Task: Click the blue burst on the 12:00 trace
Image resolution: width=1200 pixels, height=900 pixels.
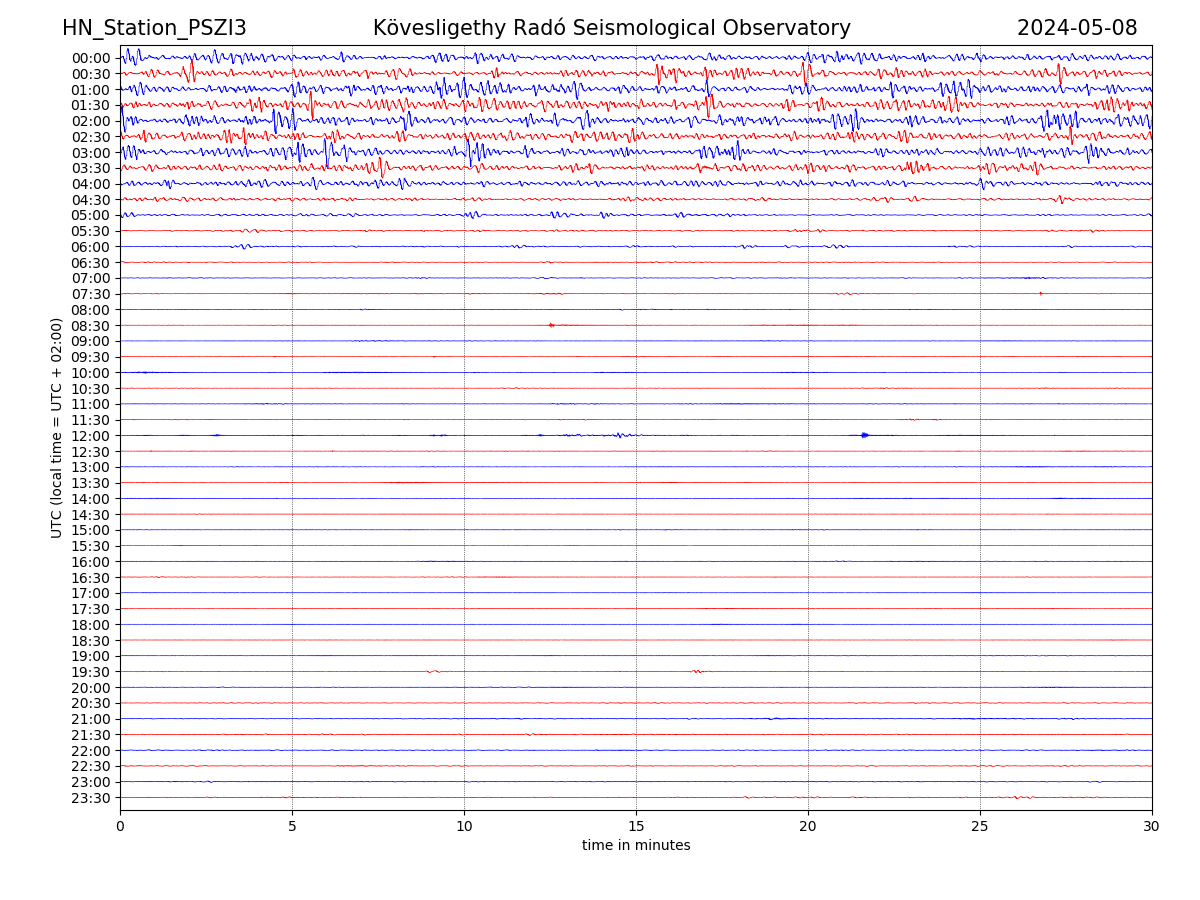Action: coord(865,435)
